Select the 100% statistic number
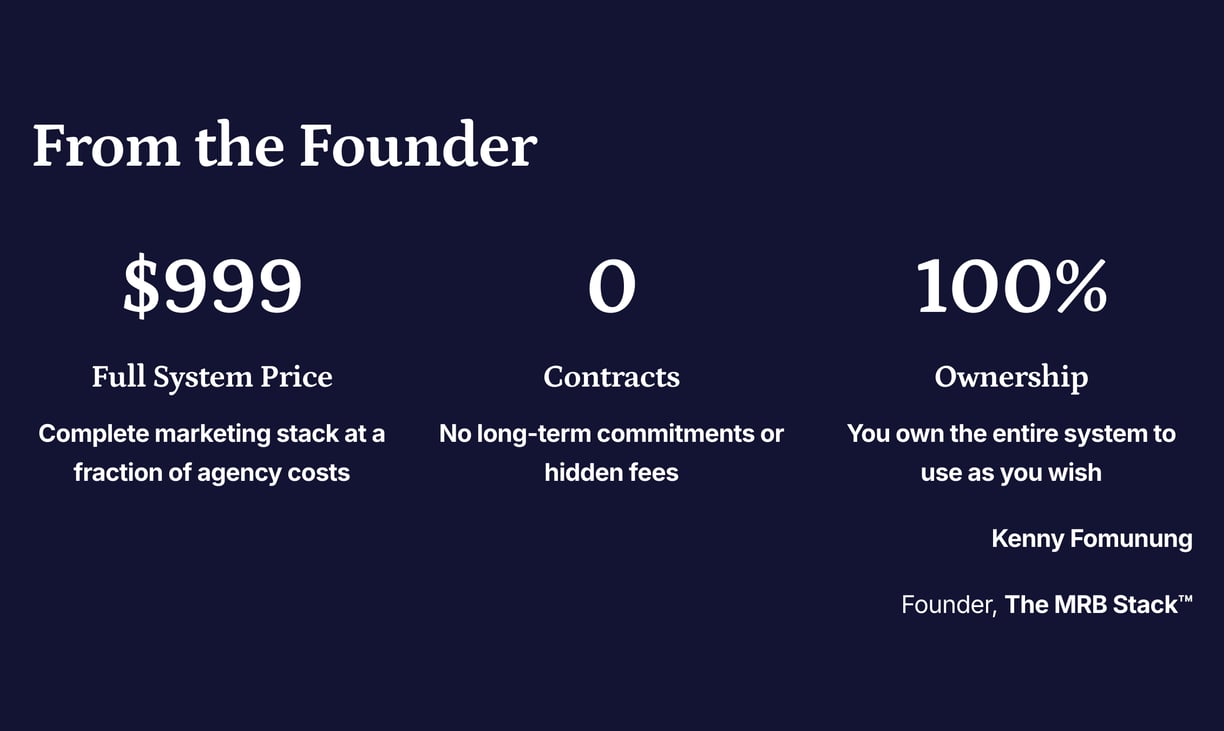Viewport: 1224px width, 731px height. pos(1011,287)
